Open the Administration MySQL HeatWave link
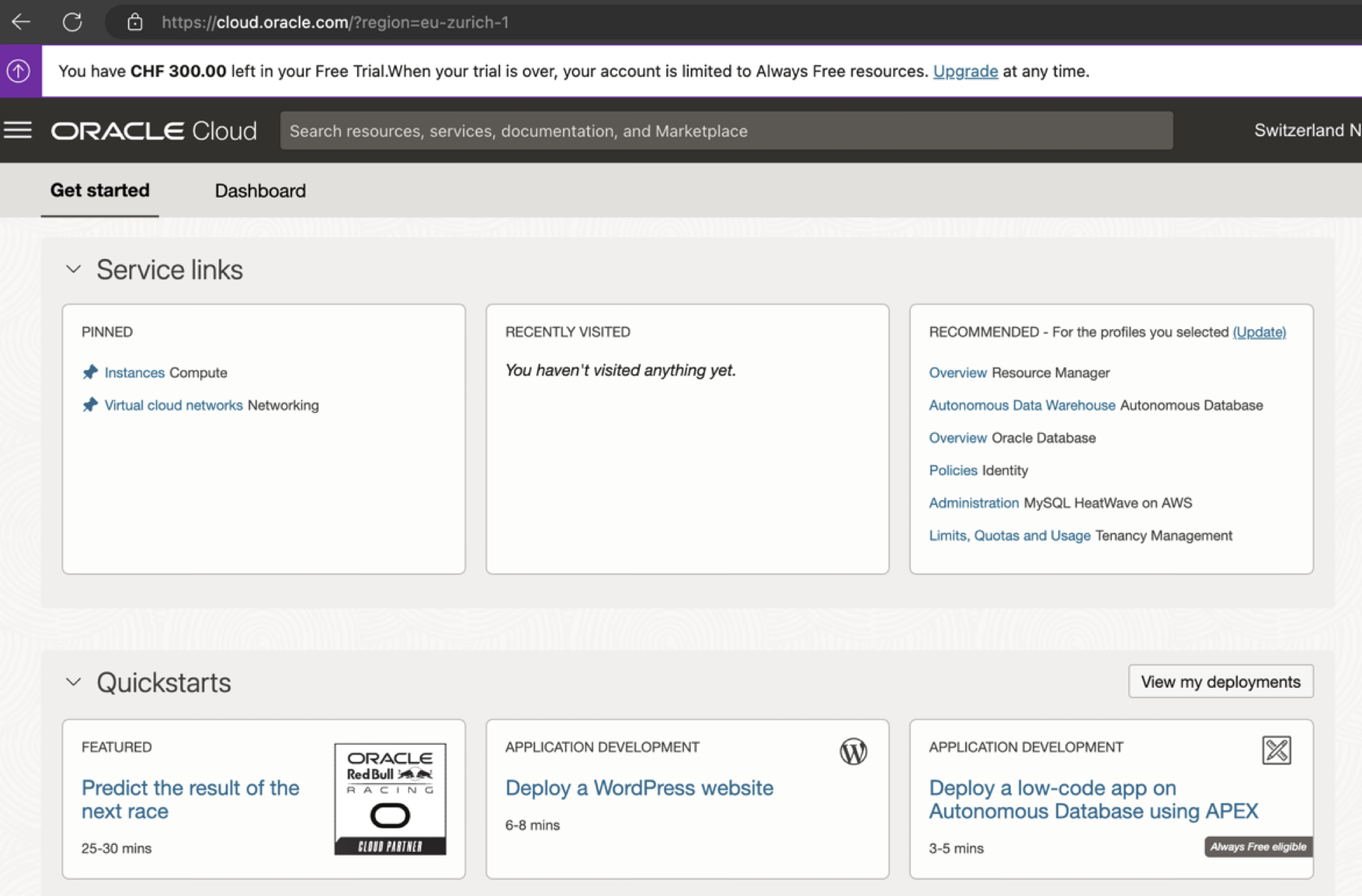1362x896 pixels. click(974, 503)
